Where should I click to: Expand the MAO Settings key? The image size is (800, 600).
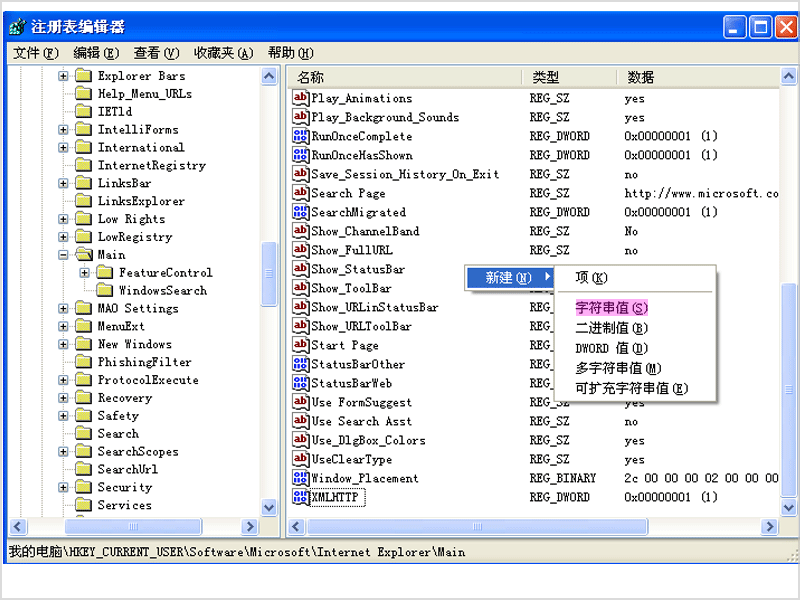tap(63, 308)
